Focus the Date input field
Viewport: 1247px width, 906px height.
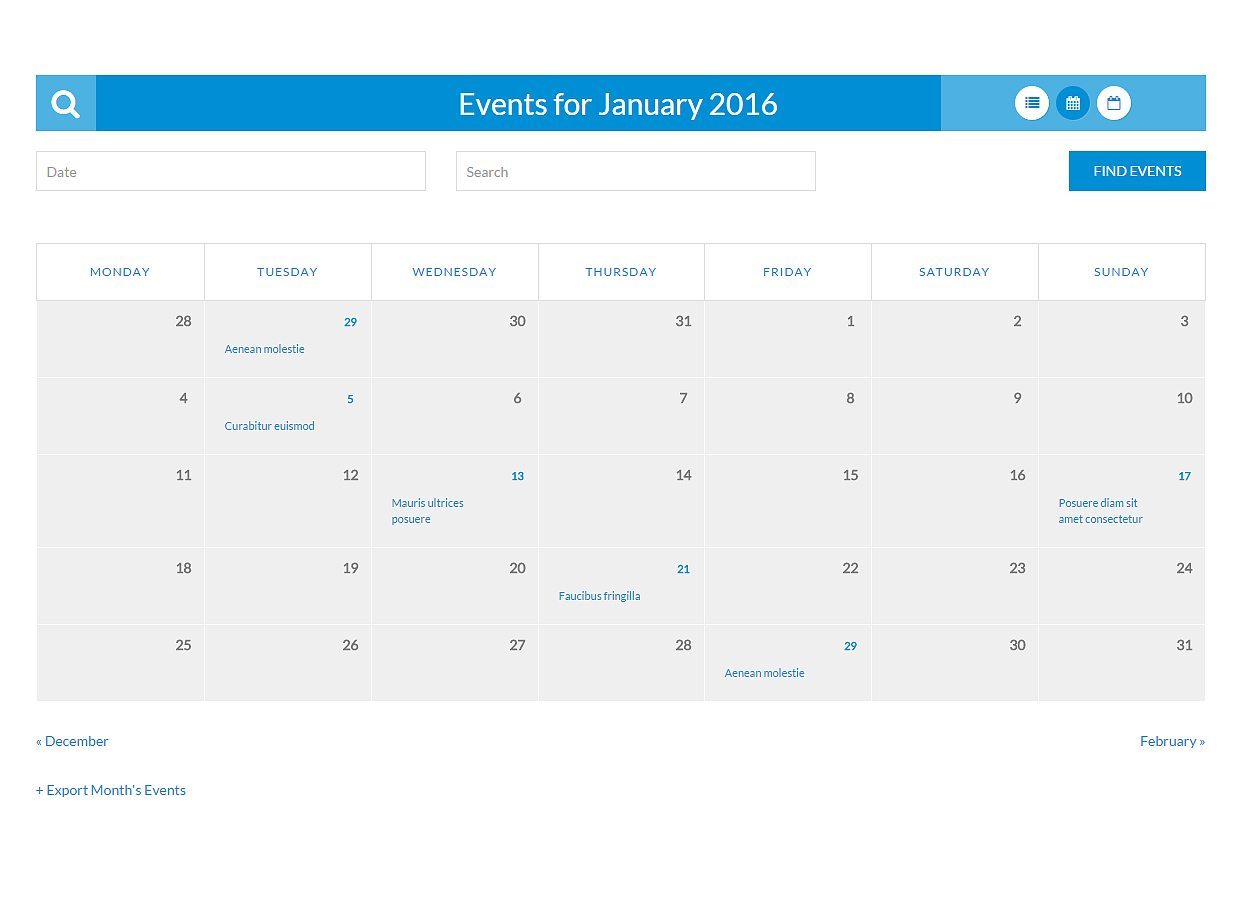tap(231, 171)
